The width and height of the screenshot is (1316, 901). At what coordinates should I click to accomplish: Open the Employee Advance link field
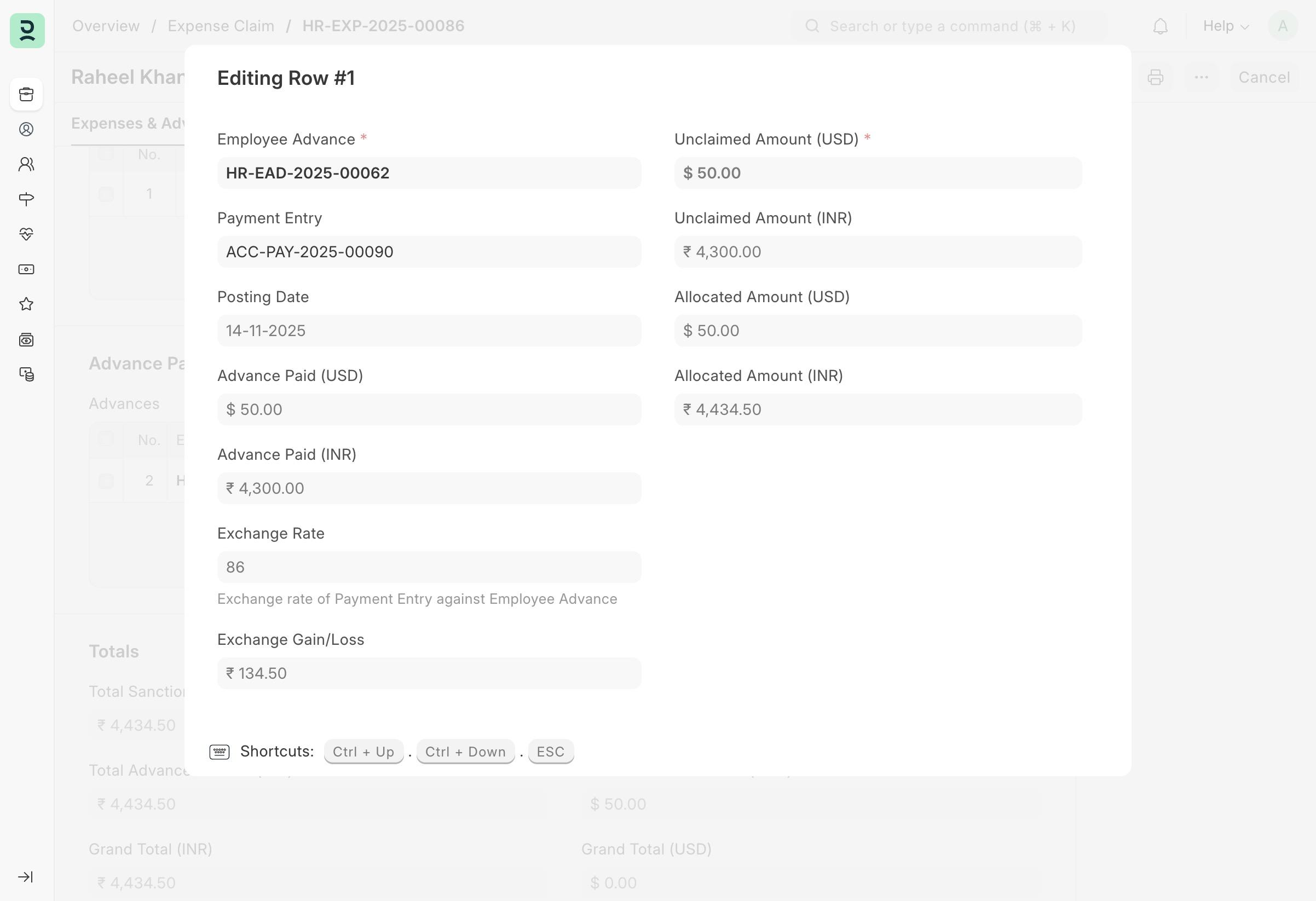[x=429, y=173]
